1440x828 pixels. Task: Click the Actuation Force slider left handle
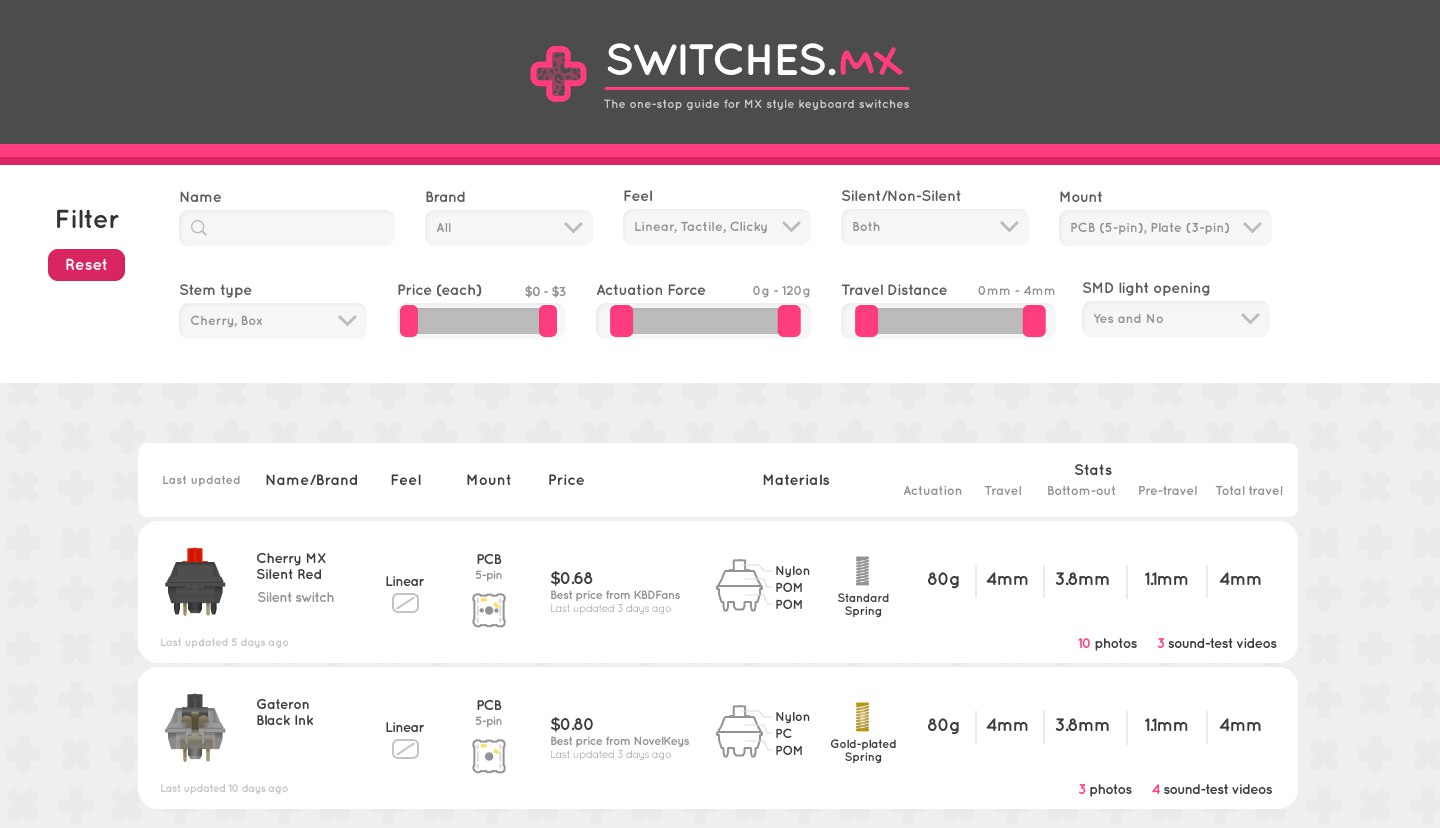[x=621, y=321]
